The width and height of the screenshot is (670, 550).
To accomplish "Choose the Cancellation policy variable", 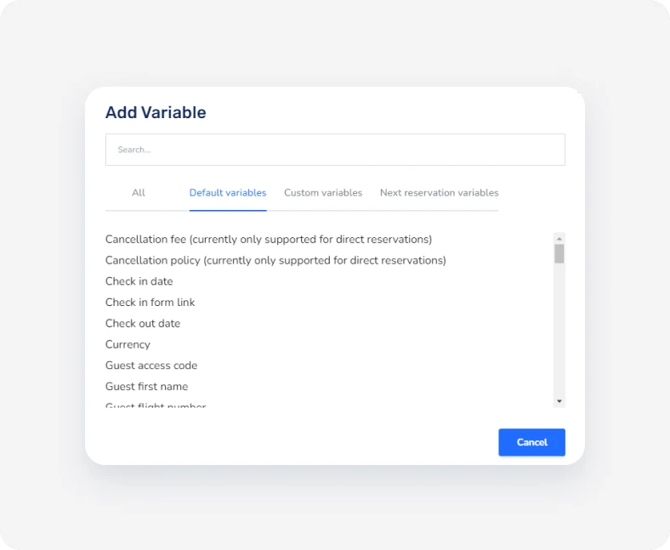I will 275,261.
